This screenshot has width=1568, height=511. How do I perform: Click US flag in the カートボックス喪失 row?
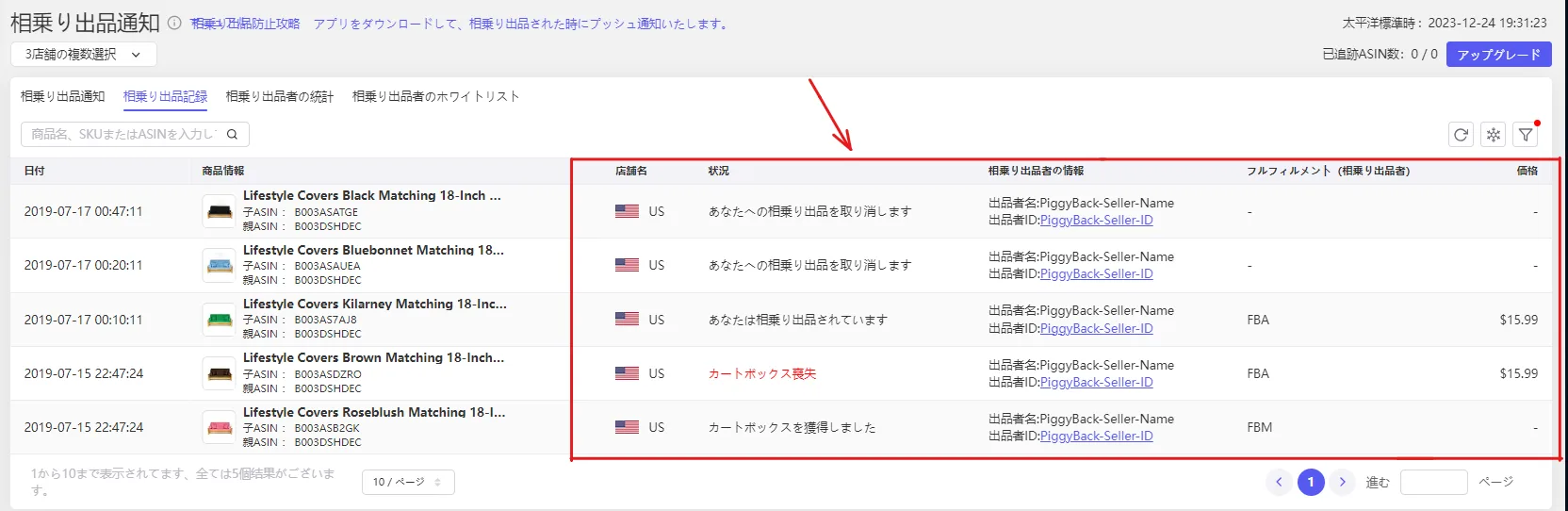(x=627, y=373)
